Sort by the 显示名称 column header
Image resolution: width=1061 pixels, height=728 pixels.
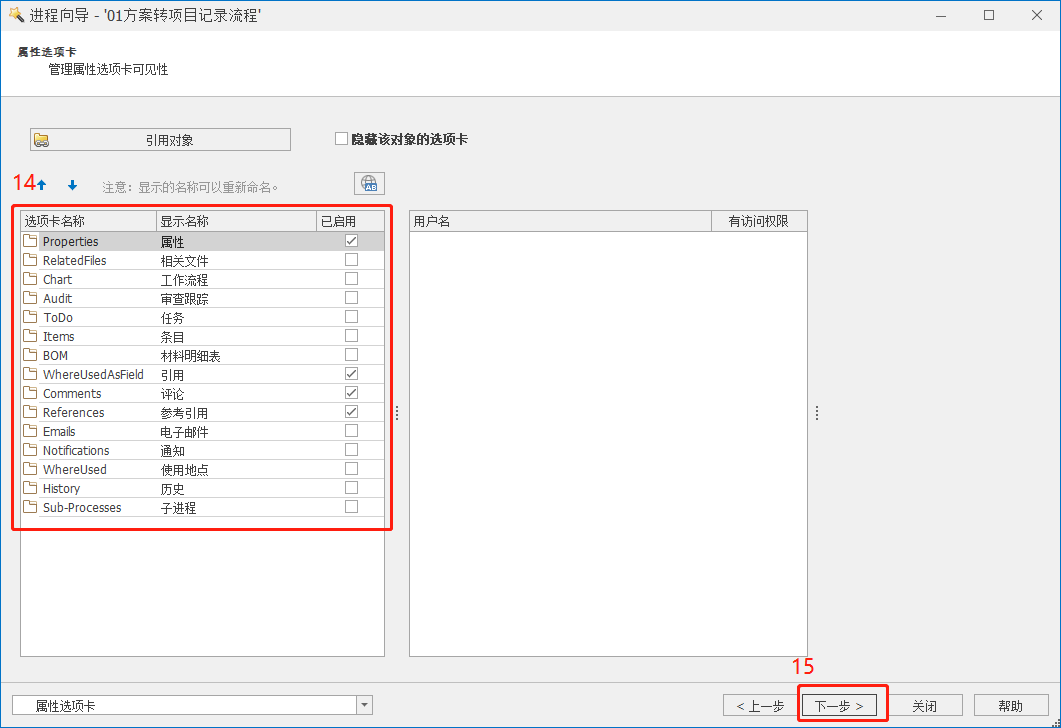(235, 222)
